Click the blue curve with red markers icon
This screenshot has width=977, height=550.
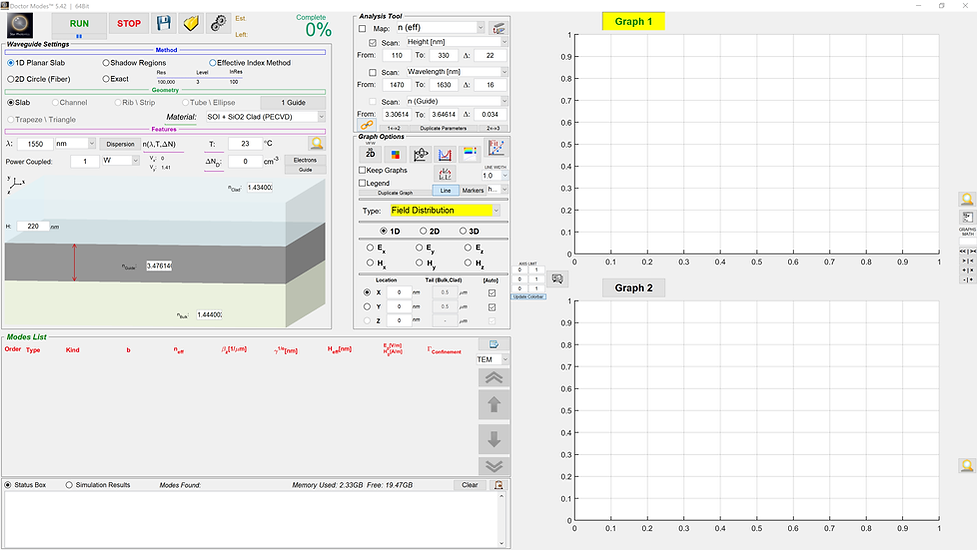[x=445, y=154]
